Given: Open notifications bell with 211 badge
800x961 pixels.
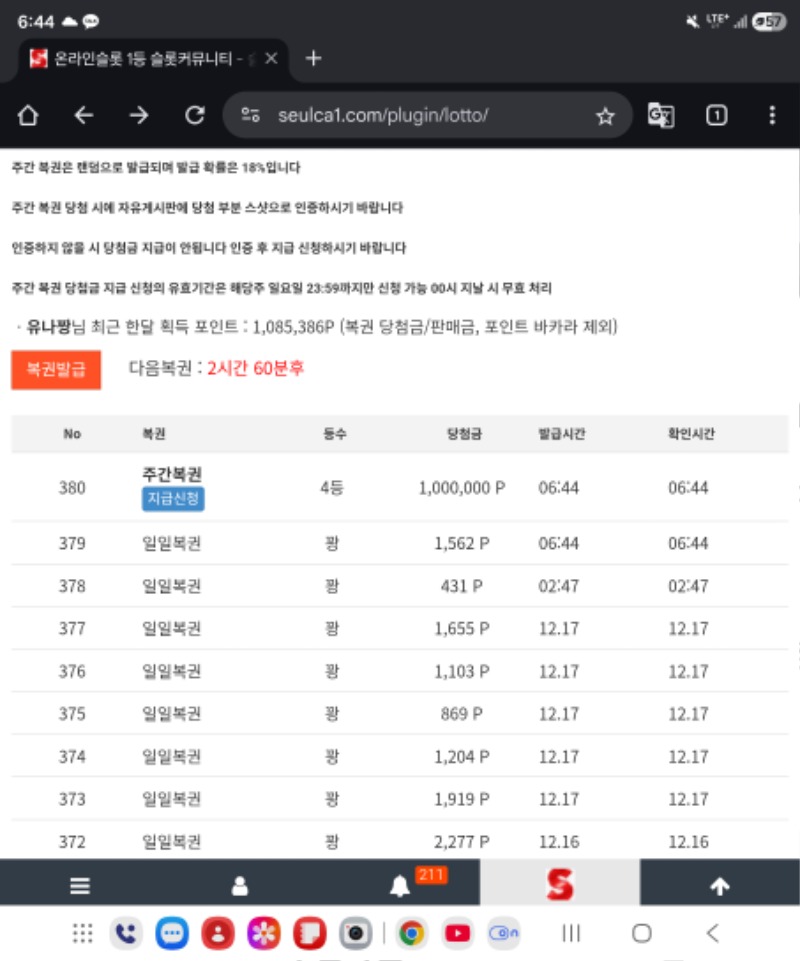Looking at the screenshot, I should 401,886.
